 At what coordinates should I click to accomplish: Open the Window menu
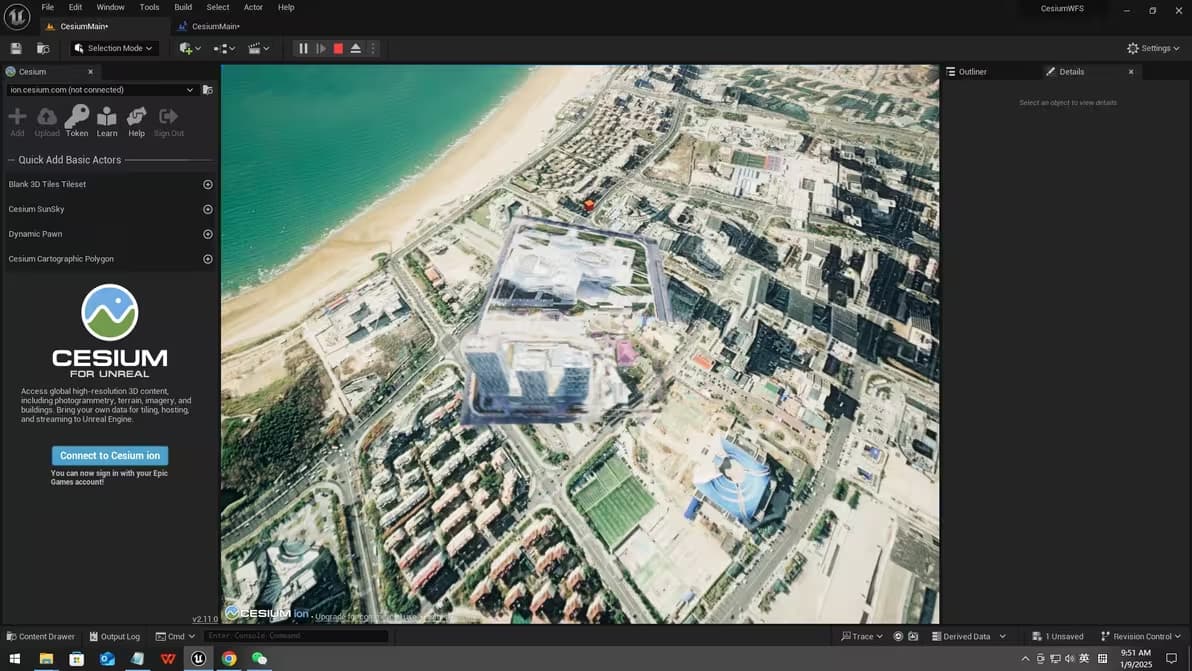pos(110,7)
